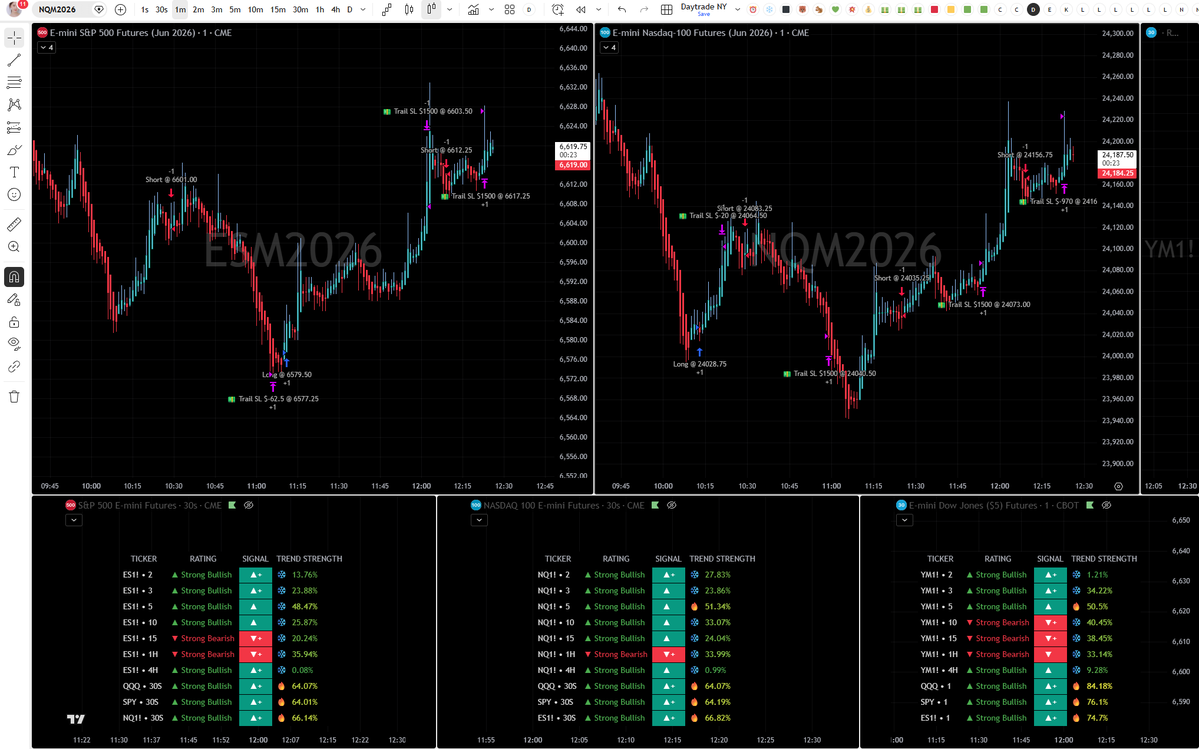
Task: Select the text annotation tool
Action: pyautogui.click(x=14, y=172)
